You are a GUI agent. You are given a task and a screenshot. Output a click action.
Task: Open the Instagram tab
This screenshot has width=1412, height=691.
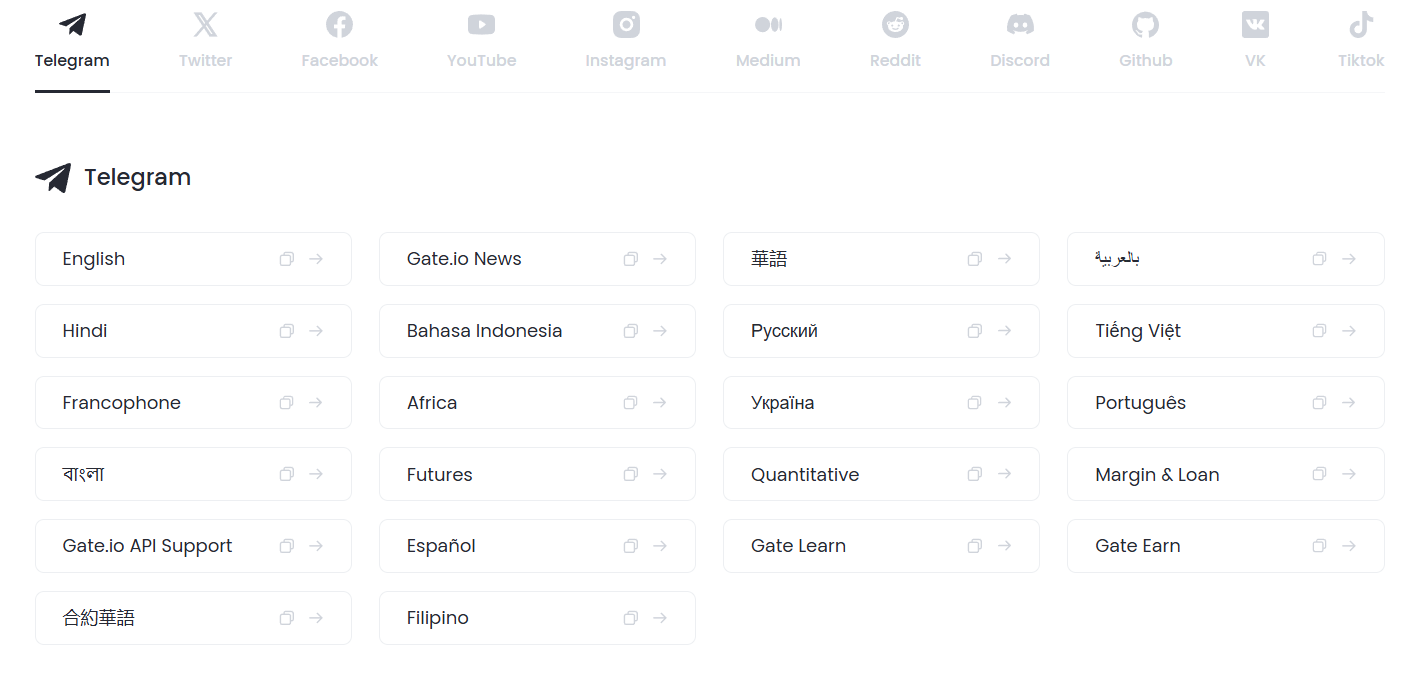(626, 41)
